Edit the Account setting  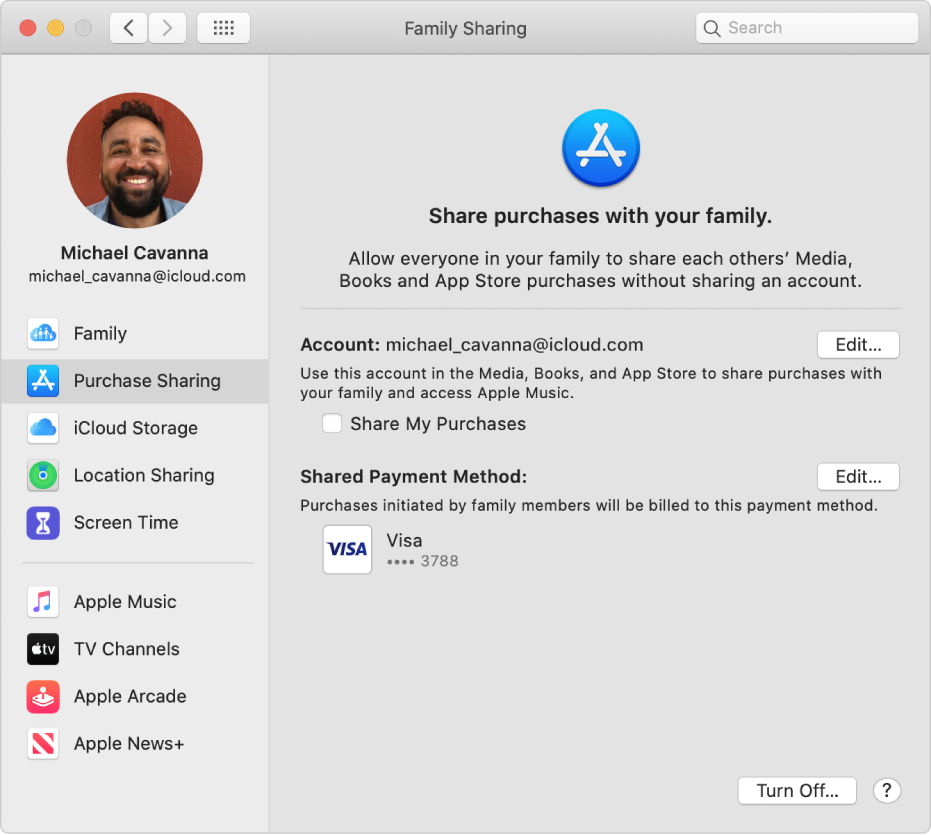[x=858, y=345]
